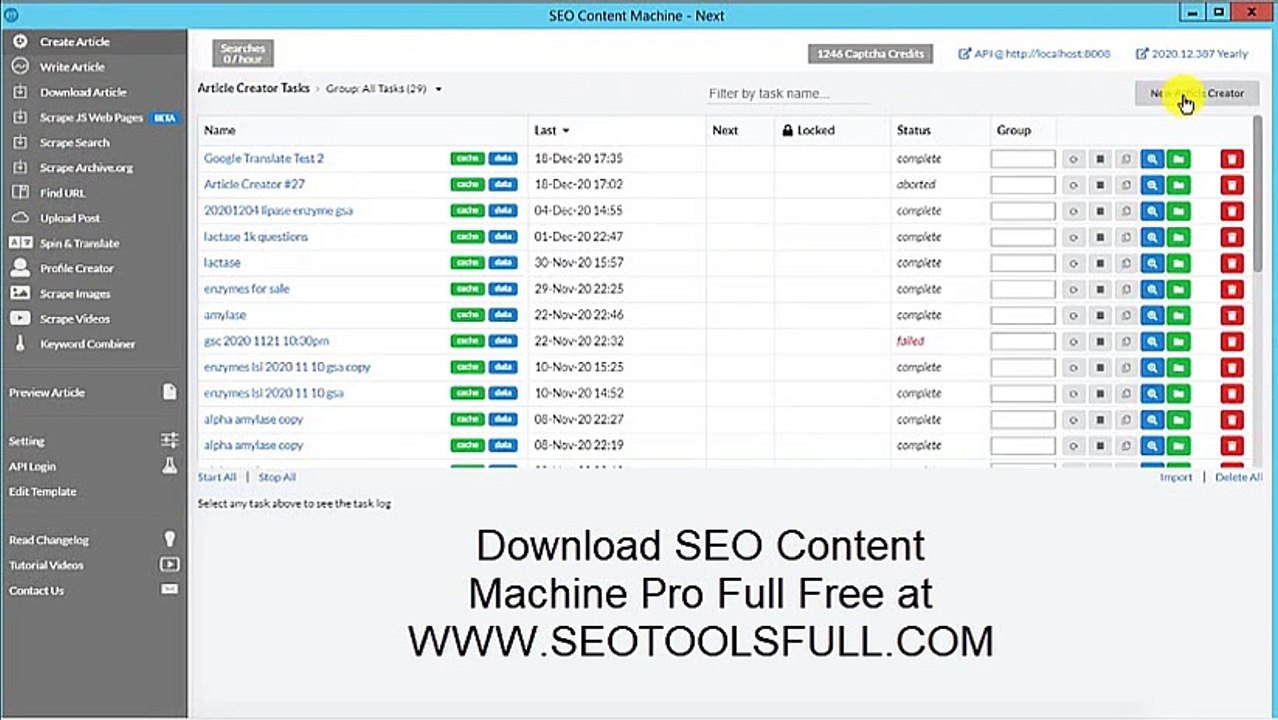This screenshot has width=1278, height=720.
Task: Click the Upload Post cloud icon
Action: [x=20, y=218]
